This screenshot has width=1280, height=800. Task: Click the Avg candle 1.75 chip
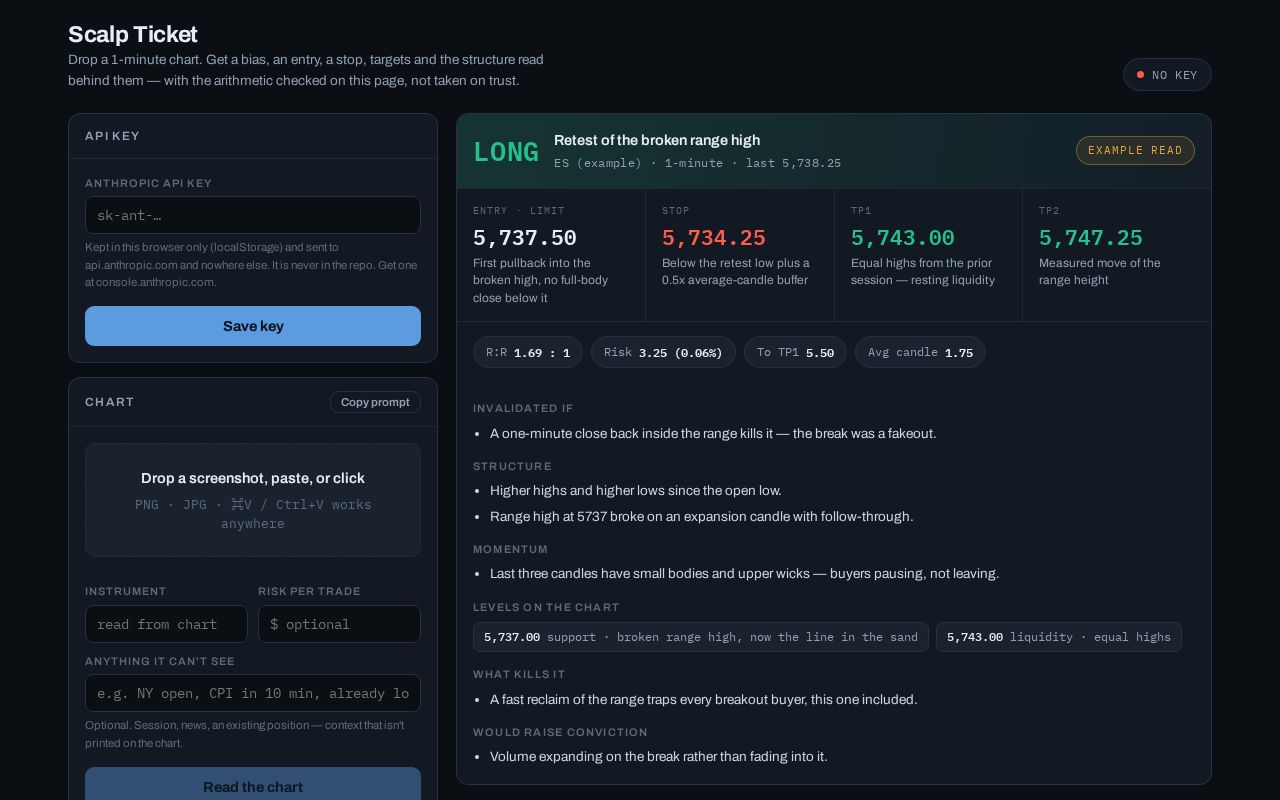[920, 352]
